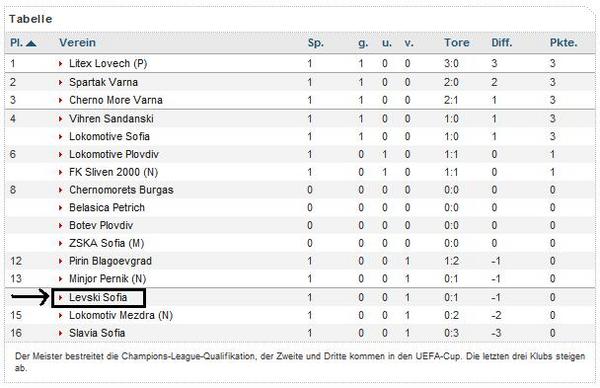The width and height of the screenshot is (600, 388).
Task: Sort by the Diff. column header
Action: point(502,42)
